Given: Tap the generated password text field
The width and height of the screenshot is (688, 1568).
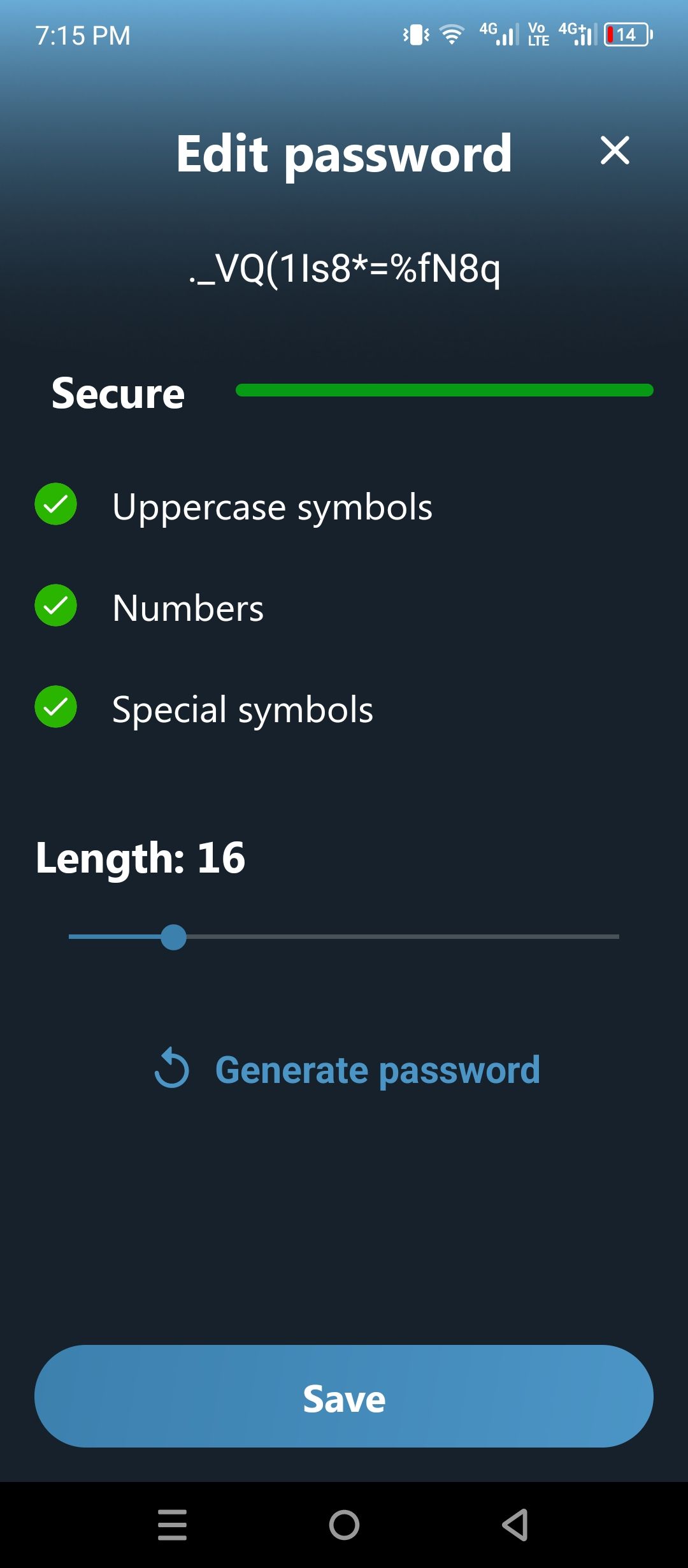Looking at the screenshot, I should (x=345, y=268).
